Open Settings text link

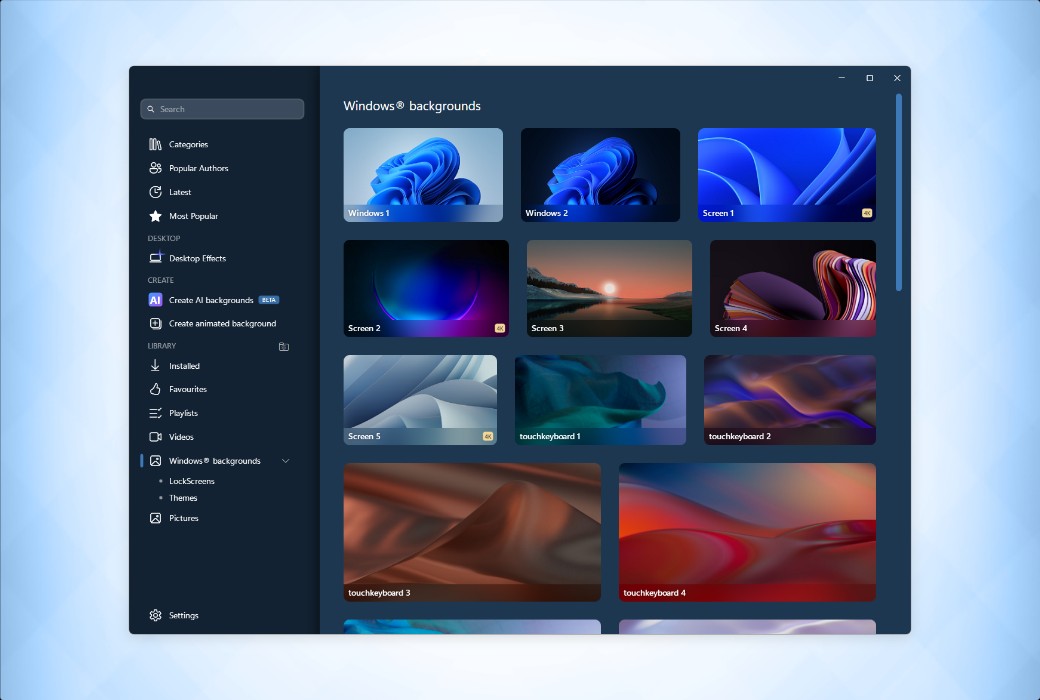point(184,615)
